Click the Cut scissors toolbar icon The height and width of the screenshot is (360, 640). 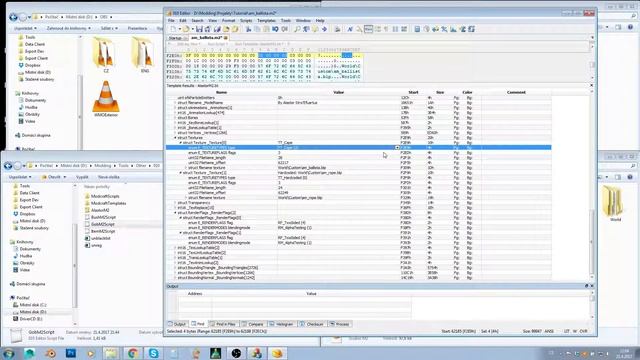point(248,29)
